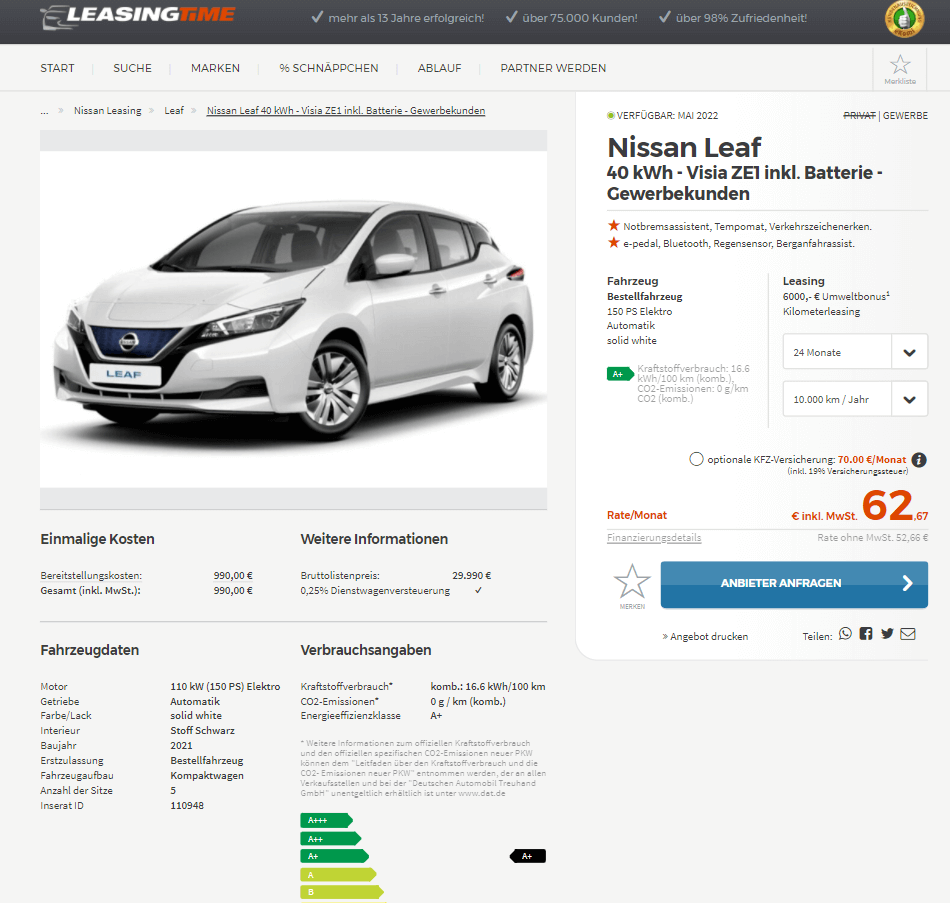Click the A+ efficiency class bar
The image size is (950, 903).
coord(334,856)
